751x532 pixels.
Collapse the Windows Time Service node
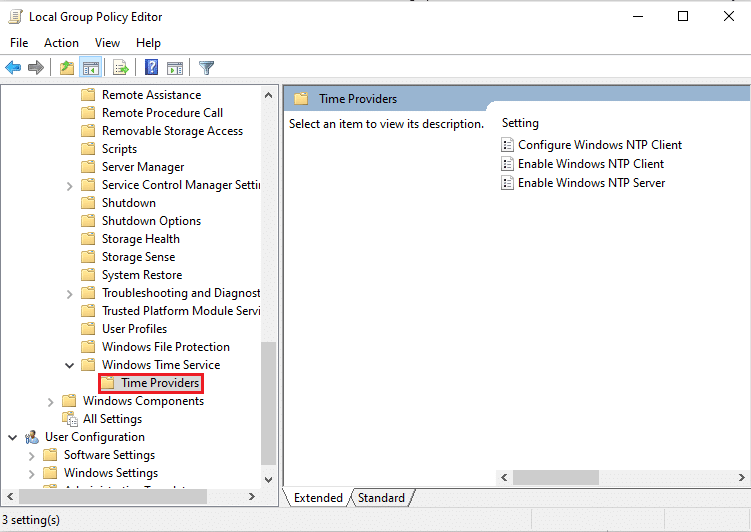[69, 365]
